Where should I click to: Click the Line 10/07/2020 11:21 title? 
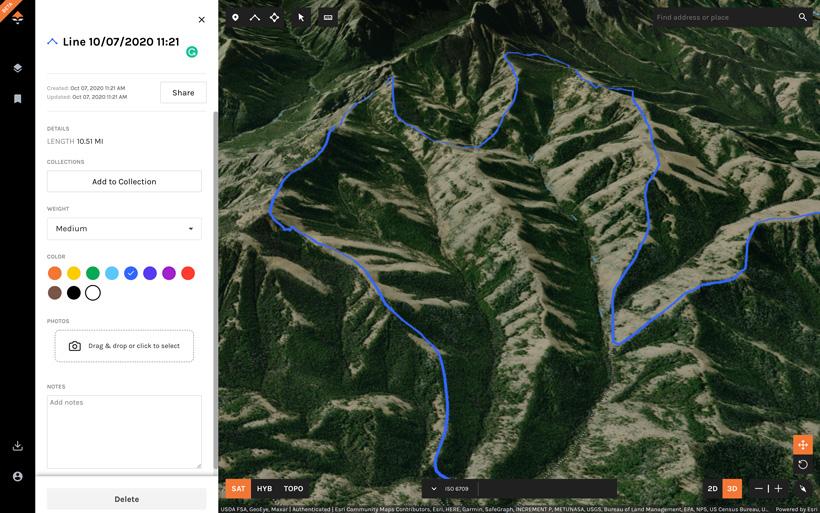[121, 42]
